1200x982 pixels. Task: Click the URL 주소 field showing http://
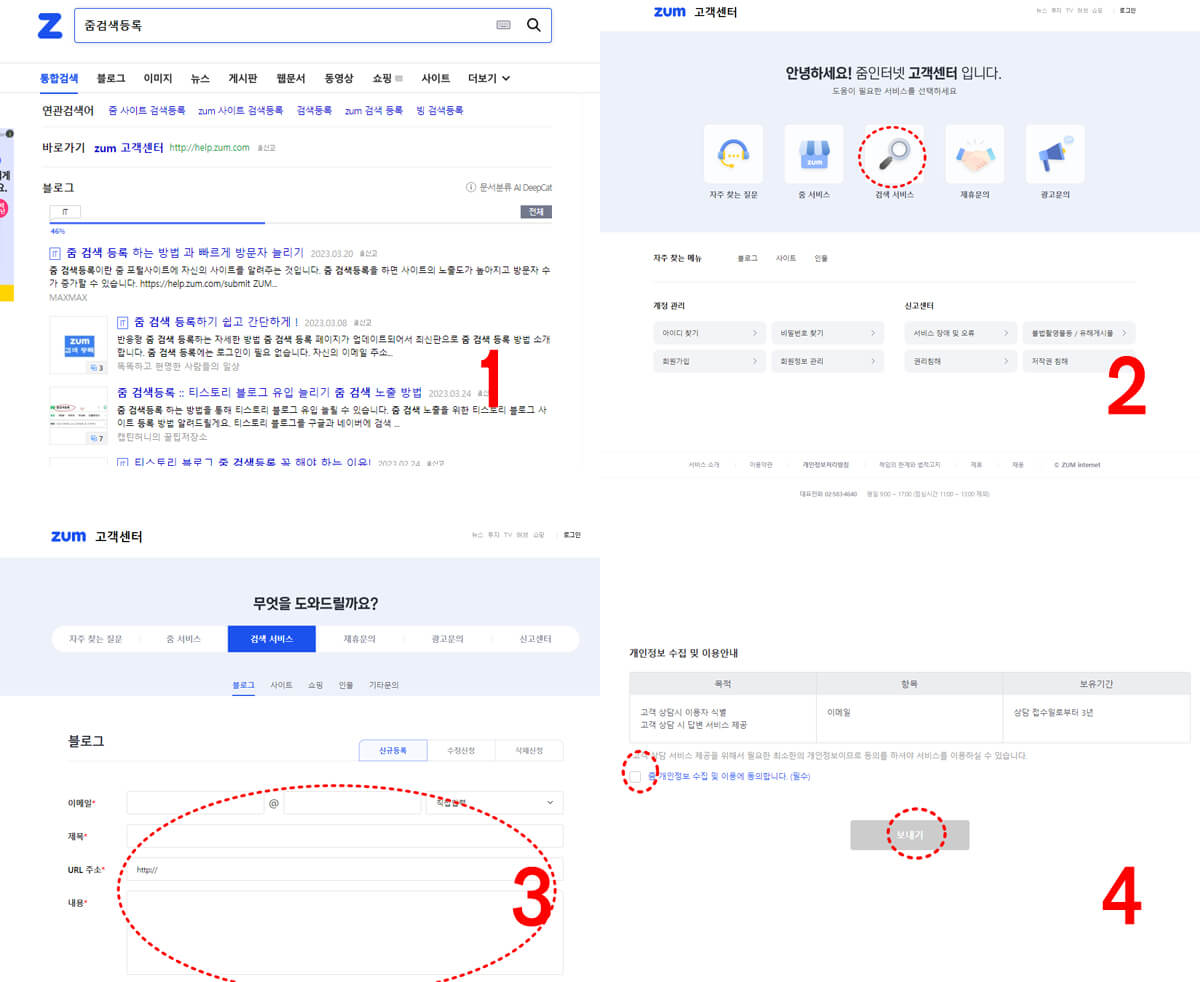coord(345,869)
